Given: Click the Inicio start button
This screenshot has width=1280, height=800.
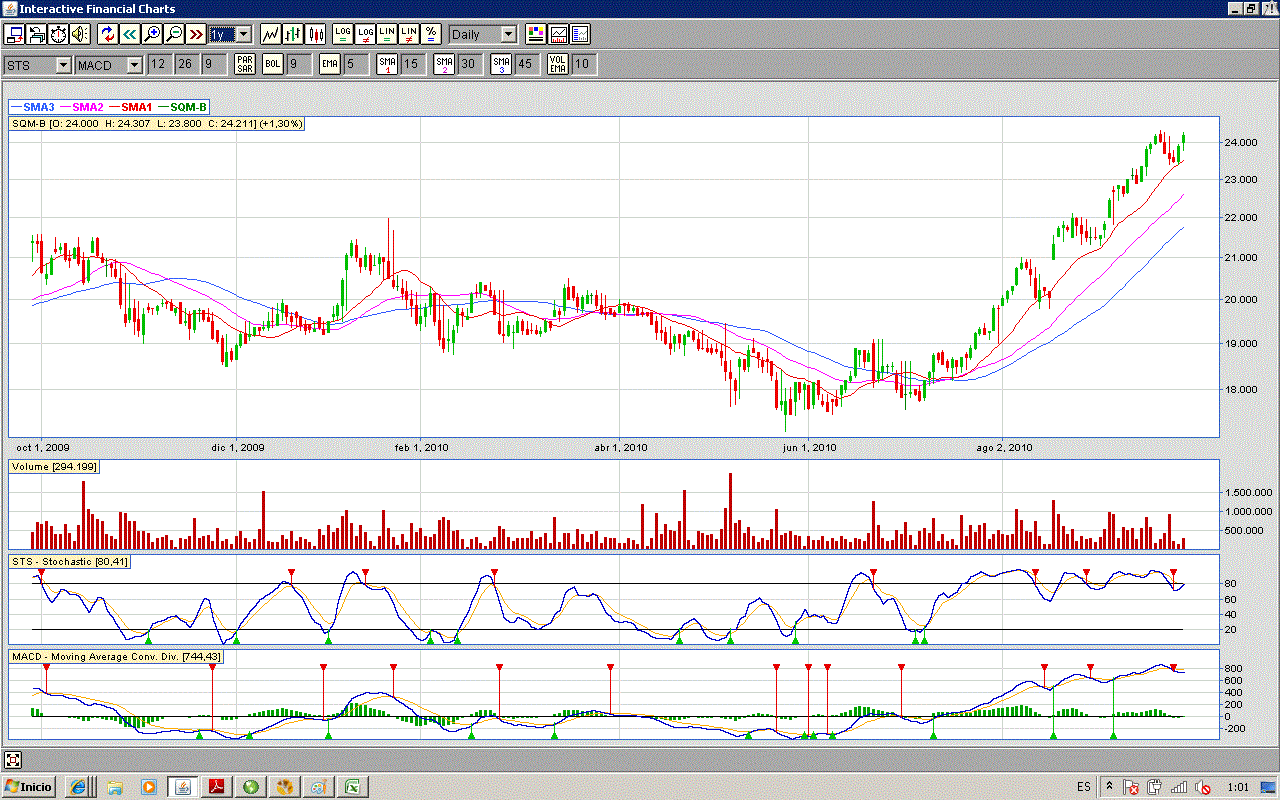Looking at the screenshot, I should [29, 787].
